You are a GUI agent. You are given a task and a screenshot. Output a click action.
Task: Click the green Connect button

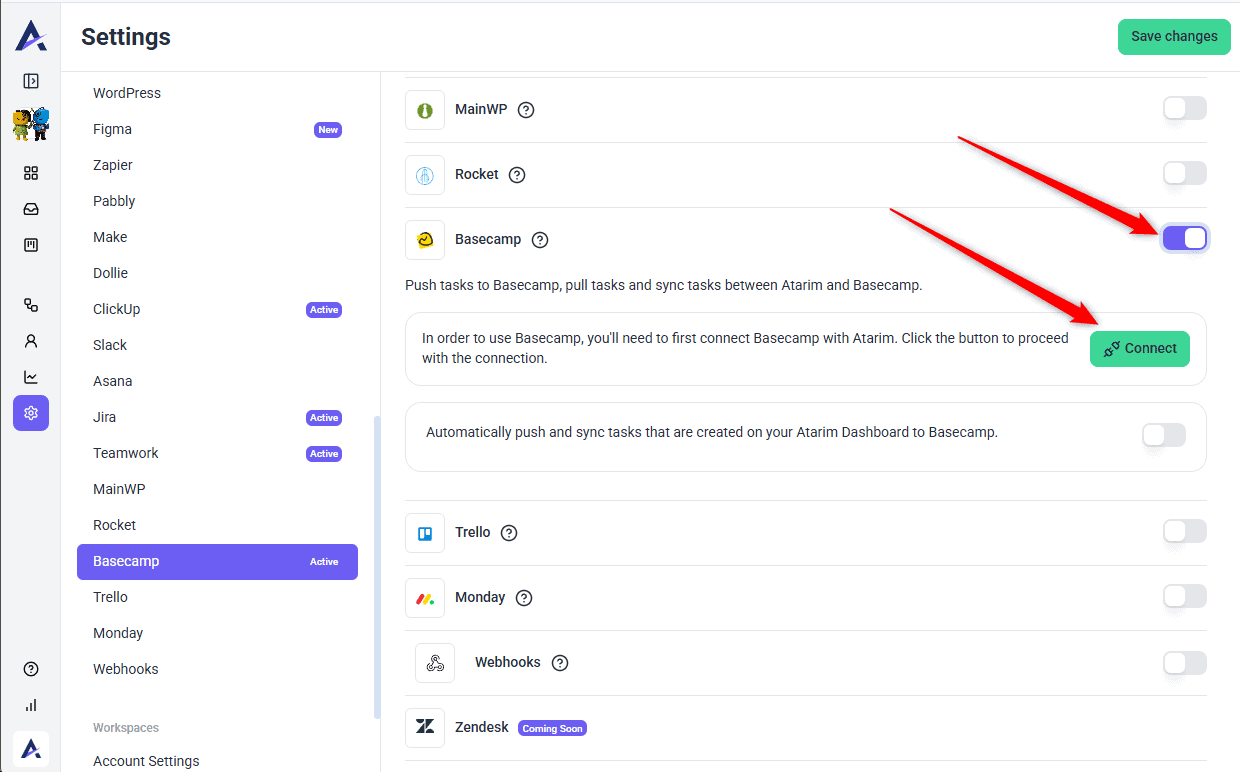point(1140,349)
